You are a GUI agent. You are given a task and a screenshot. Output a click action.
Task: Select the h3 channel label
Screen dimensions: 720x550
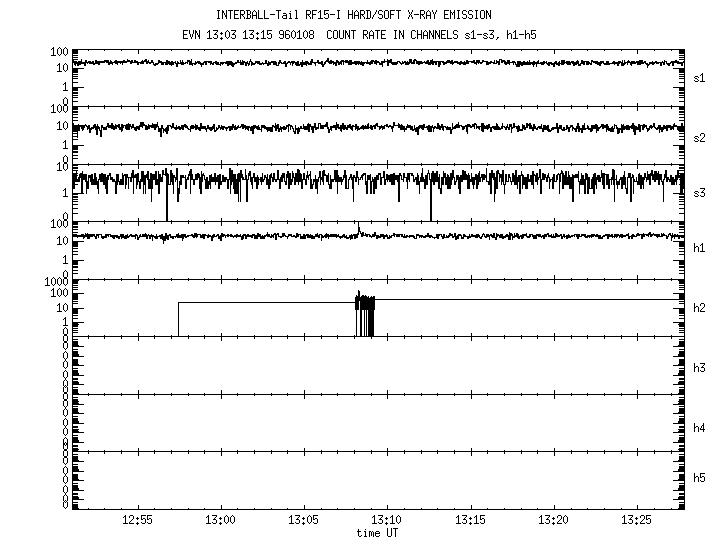tap(700, 368)
